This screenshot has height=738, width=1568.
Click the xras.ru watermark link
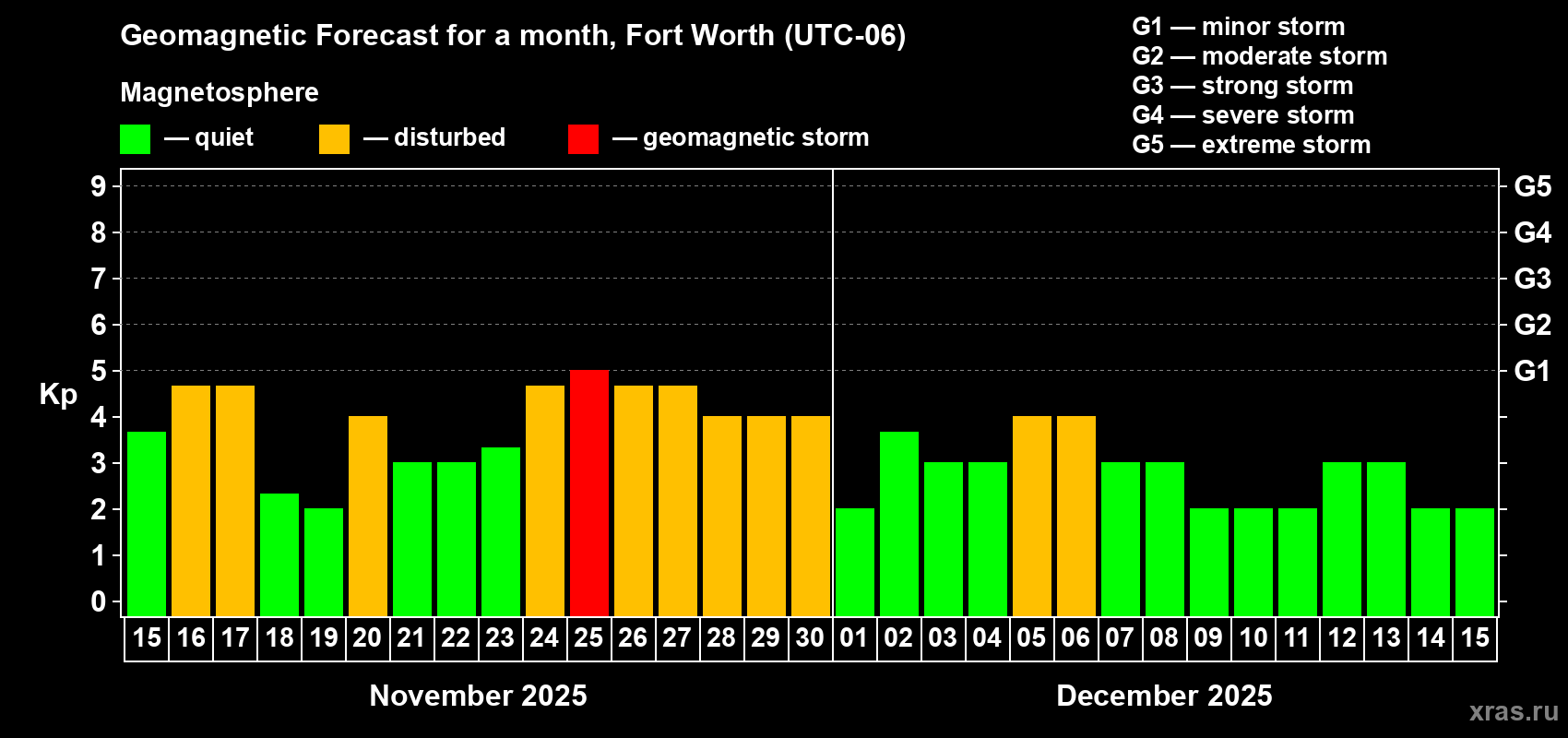[1514, 710]
